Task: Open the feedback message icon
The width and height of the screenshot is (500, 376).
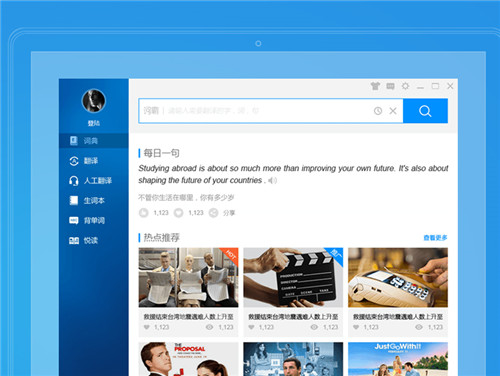Action: pyautogui.click(x=390, y=86)
